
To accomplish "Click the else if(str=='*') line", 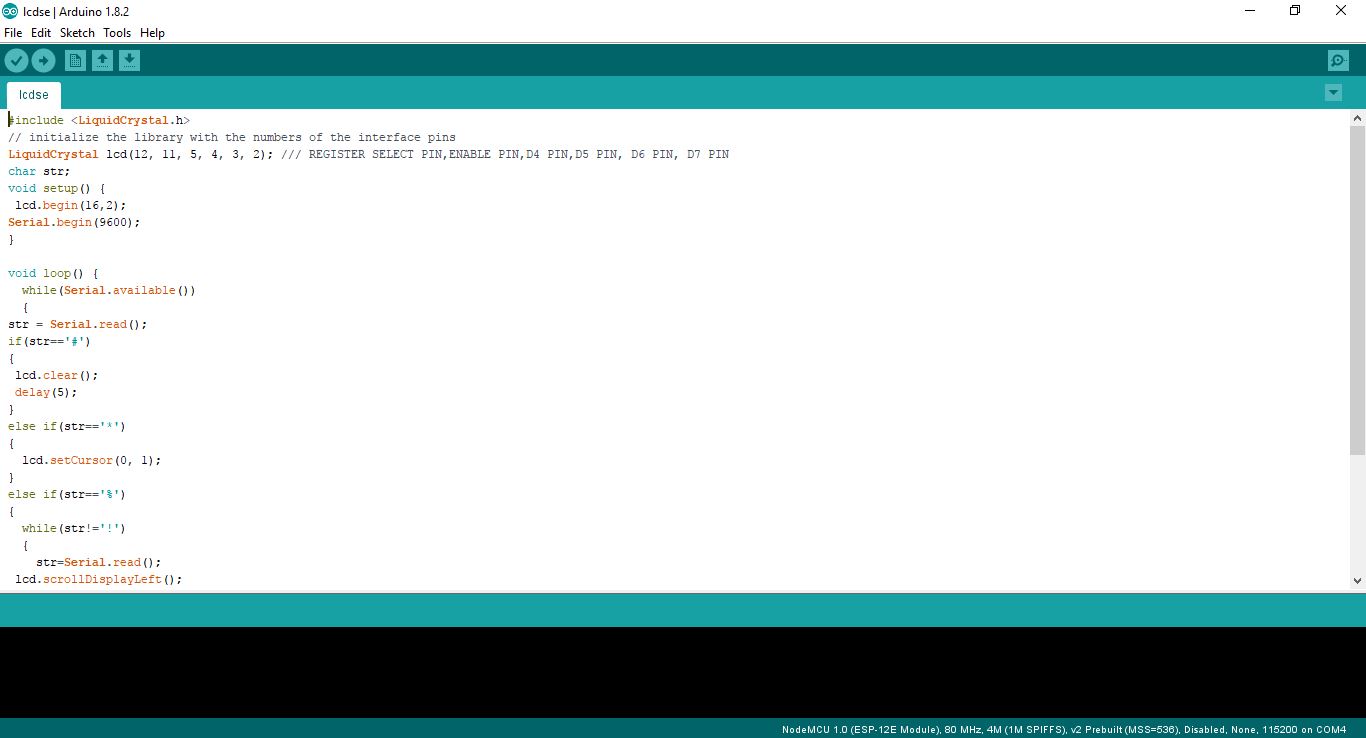I will click(67, 426).
